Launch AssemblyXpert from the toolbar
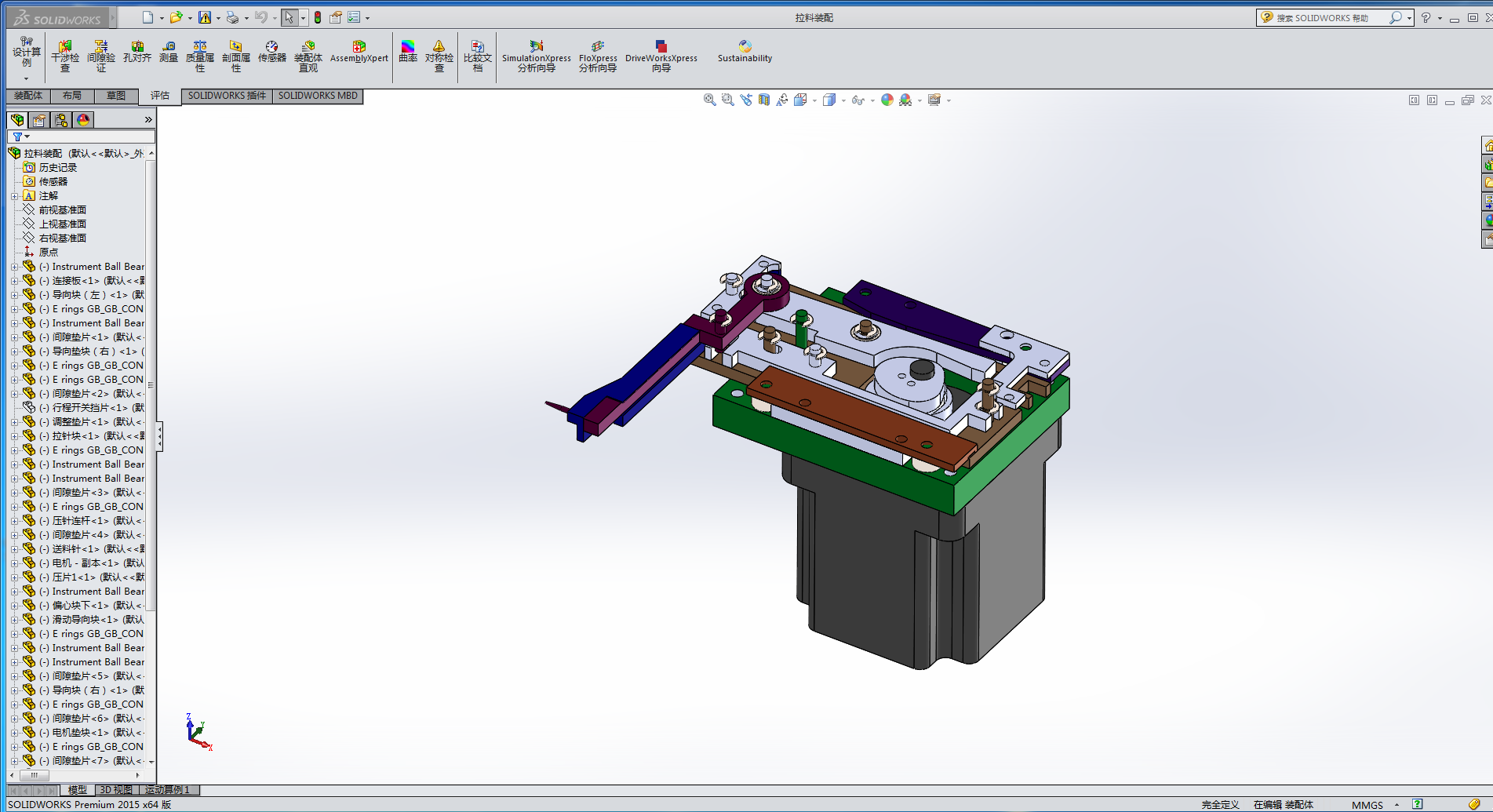1493x812 pixels. click(359, 52)
